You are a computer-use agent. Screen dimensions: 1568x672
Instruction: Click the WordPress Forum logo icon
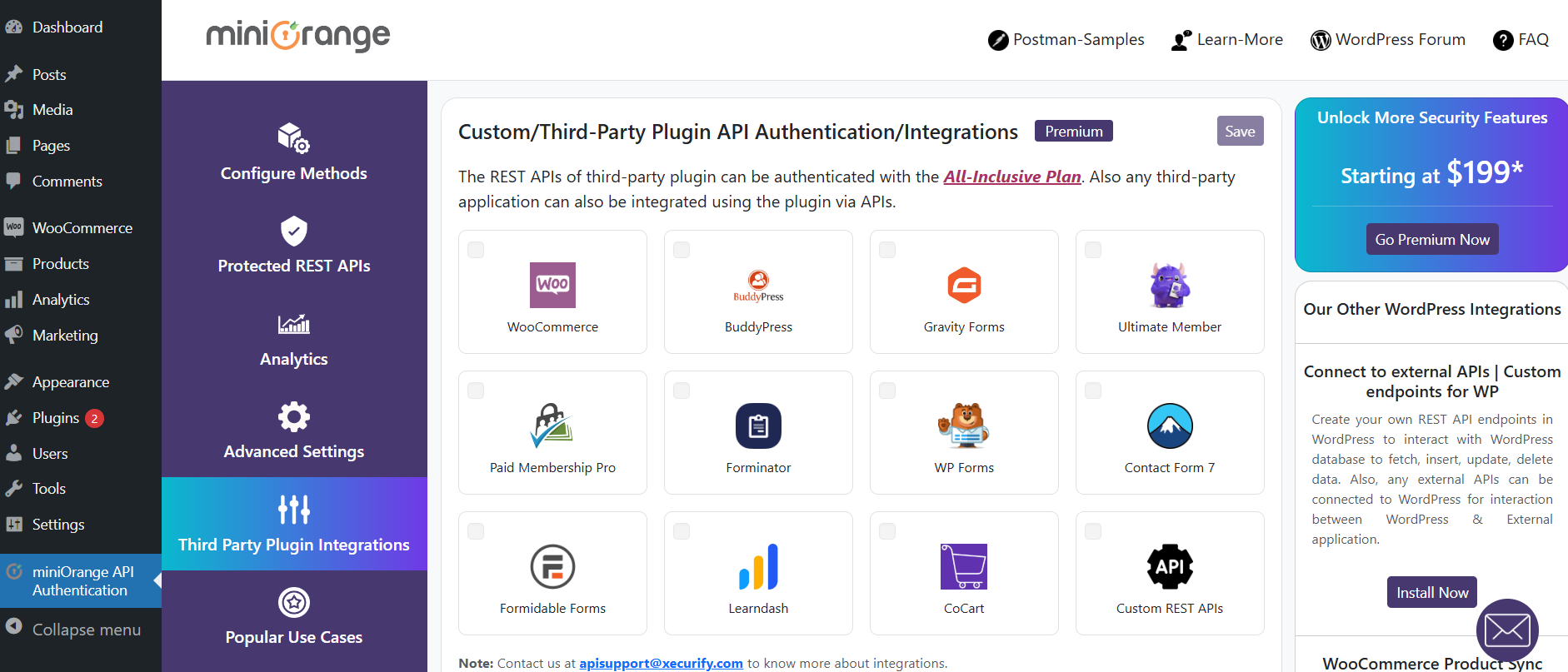point(1321,40)
